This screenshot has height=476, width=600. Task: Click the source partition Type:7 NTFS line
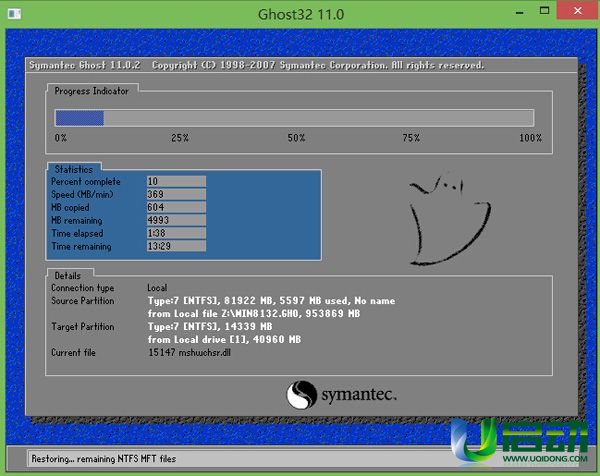point(271,301)
